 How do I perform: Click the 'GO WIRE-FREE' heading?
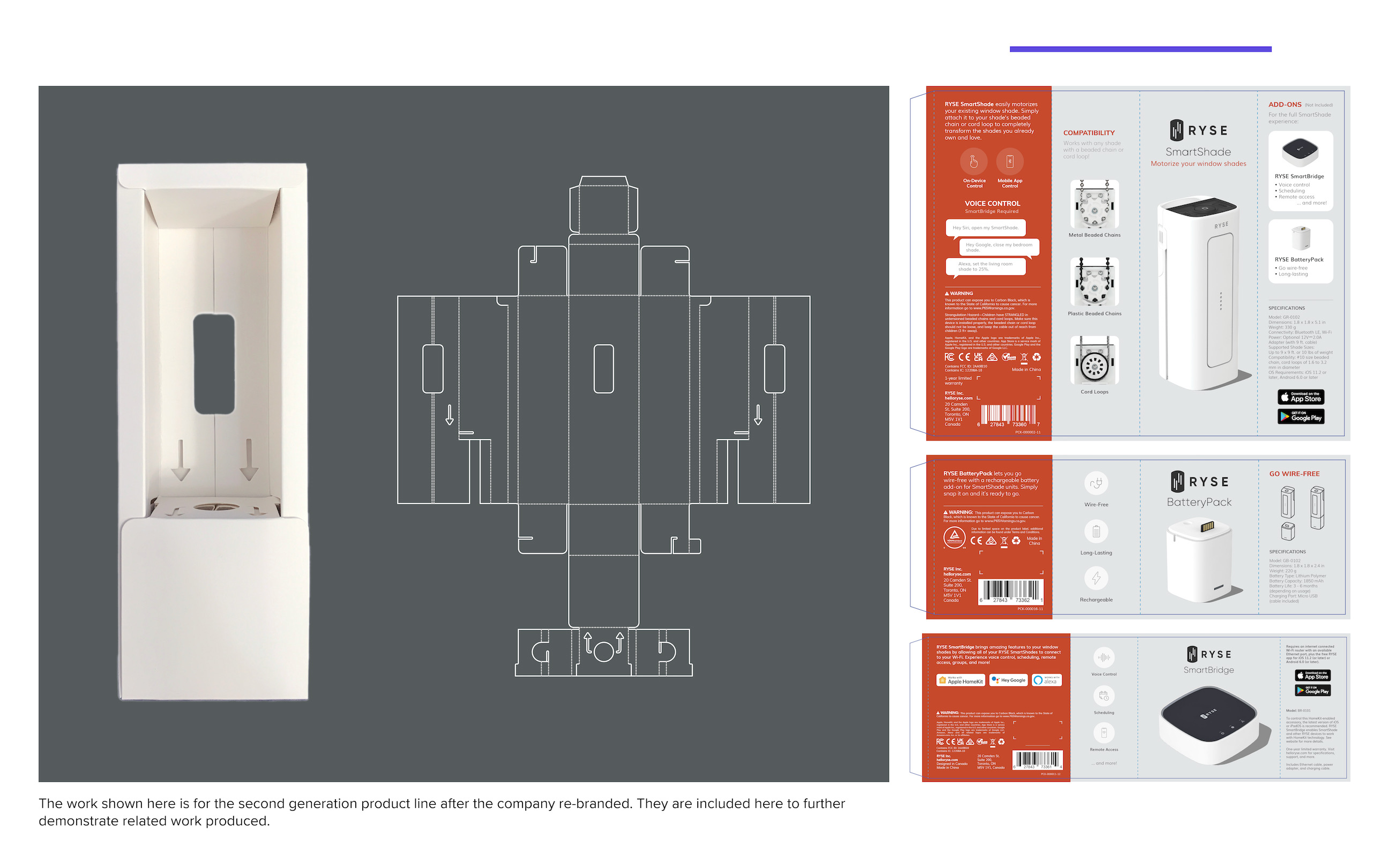click(1294, 474)
